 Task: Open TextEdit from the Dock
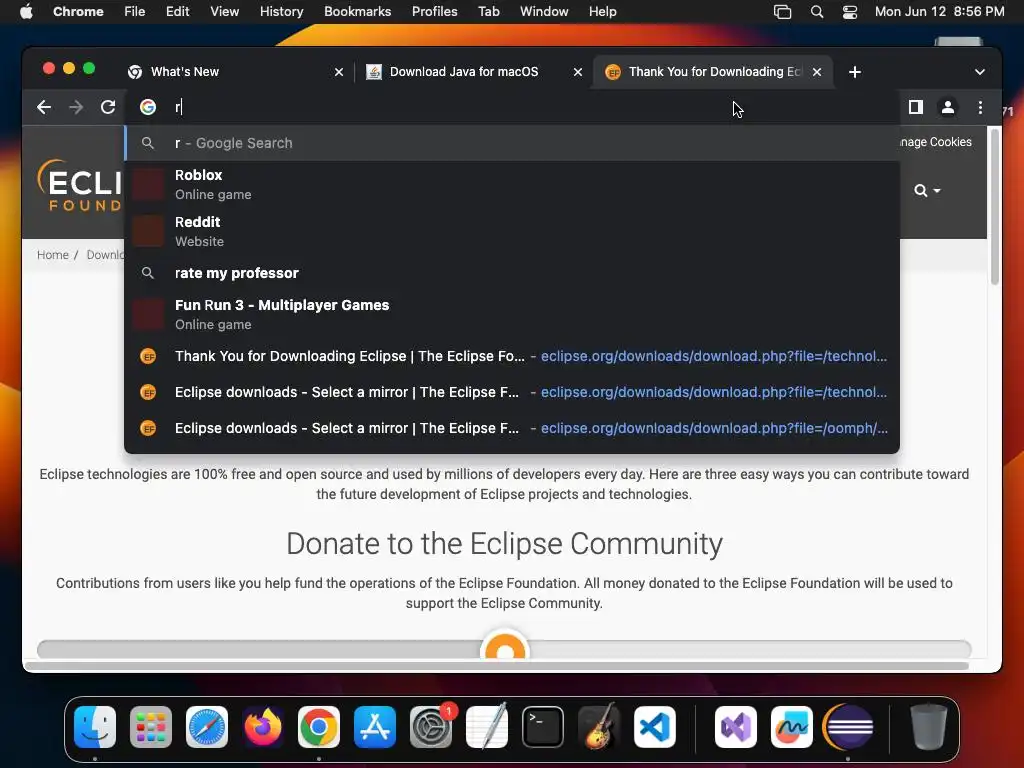(487, 727)
